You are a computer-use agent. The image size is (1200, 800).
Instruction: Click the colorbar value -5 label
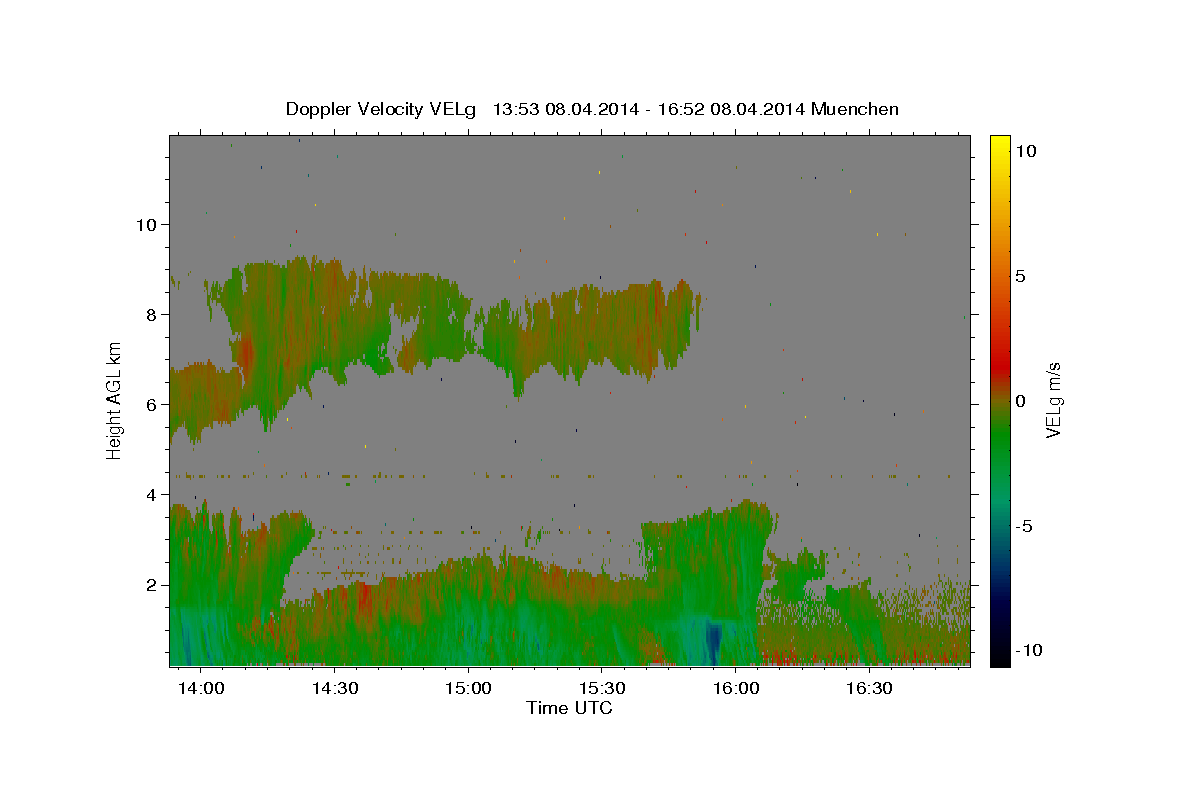(x=1025, y=526)
